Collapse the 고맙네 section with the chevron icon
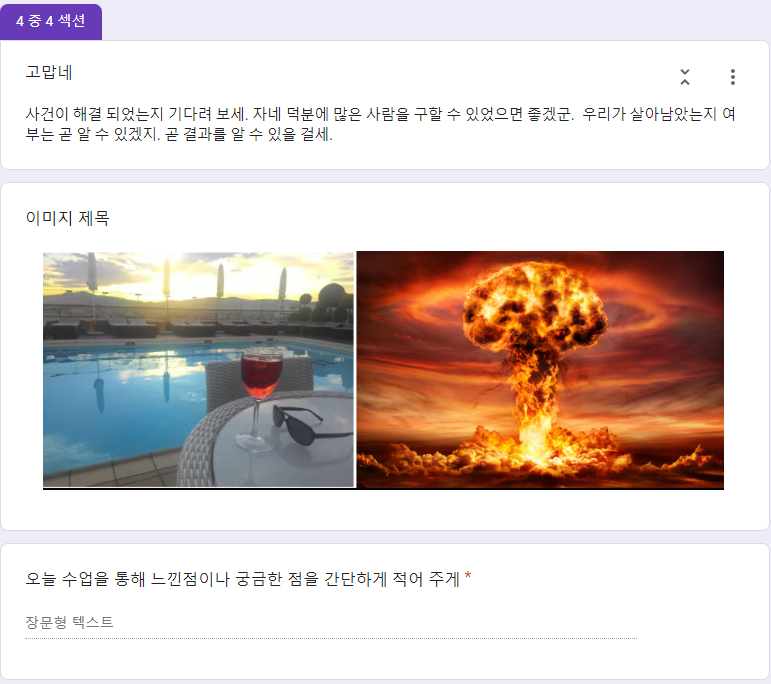Viewport: 771px width, 684px height. coord(684,77)
